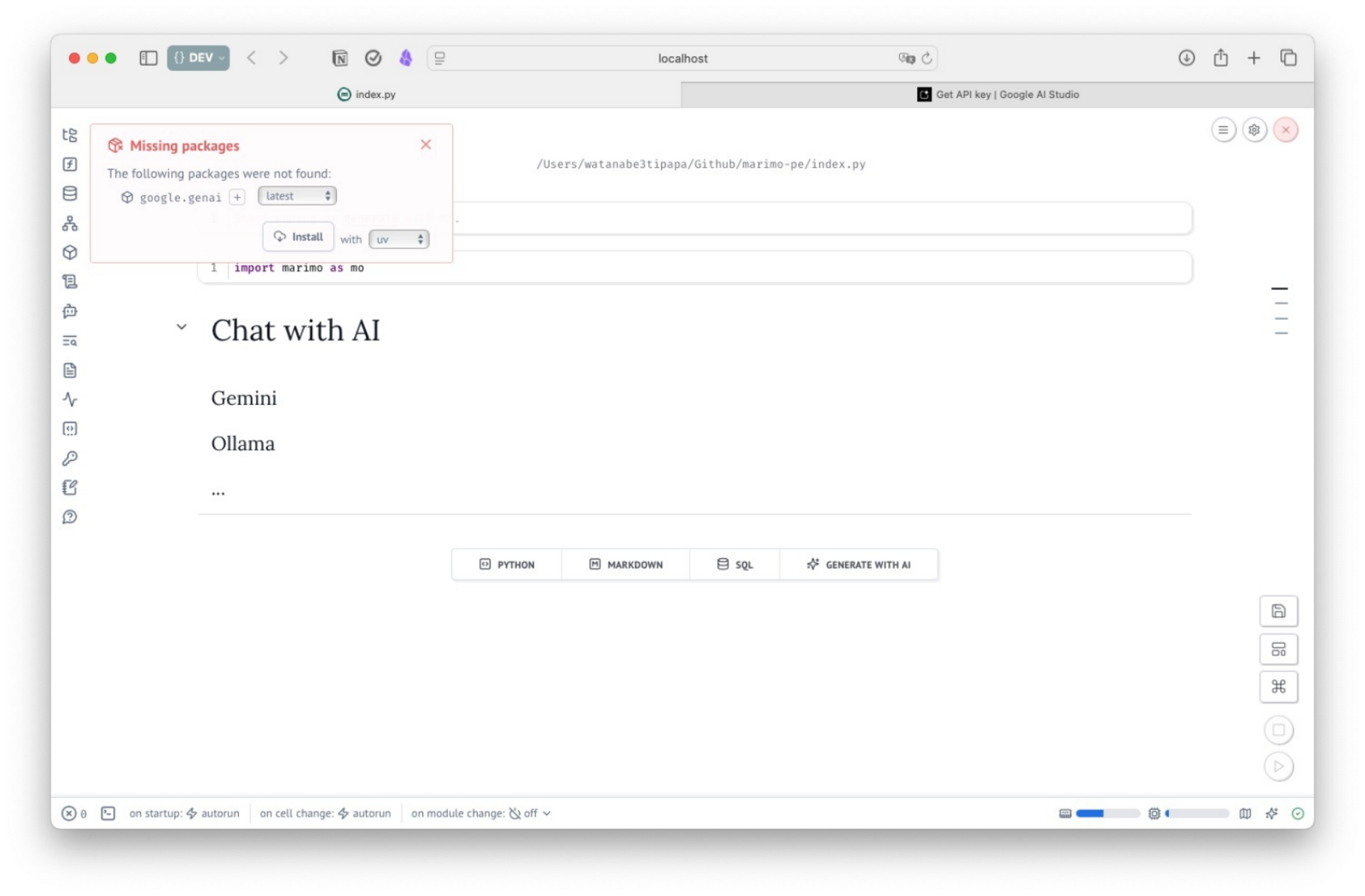Check the kernel connection status icon
Screen dimensions: 1365x896
(x=1298, y=814)
